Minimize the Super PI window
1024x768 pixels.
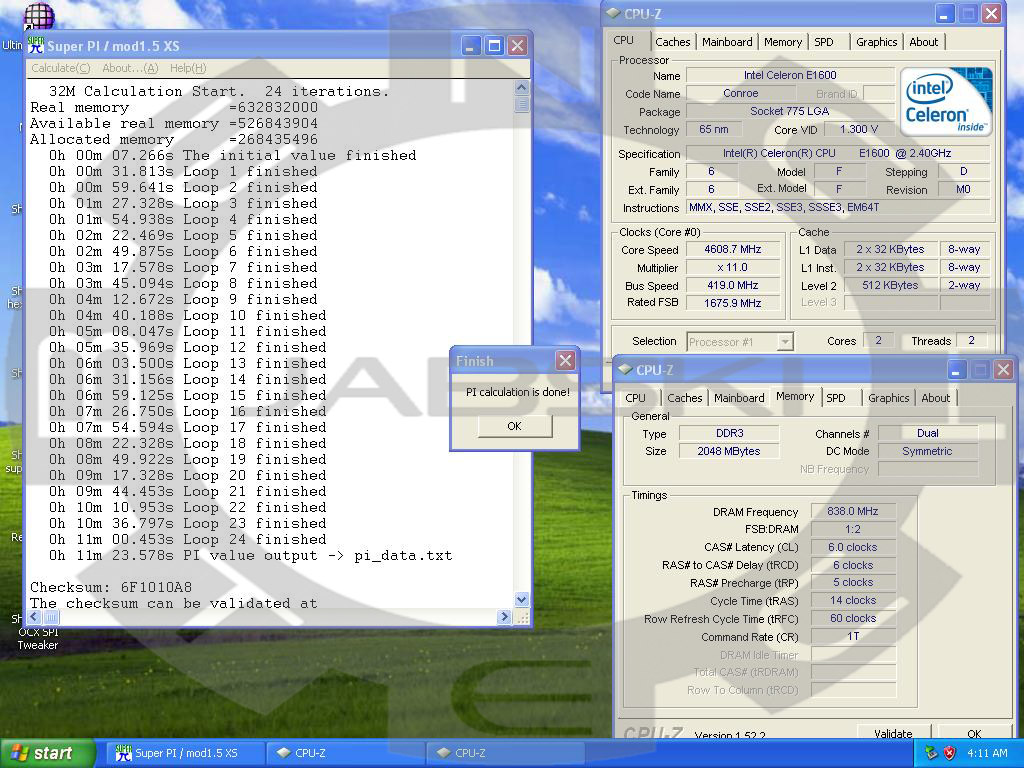coord(471,46)
